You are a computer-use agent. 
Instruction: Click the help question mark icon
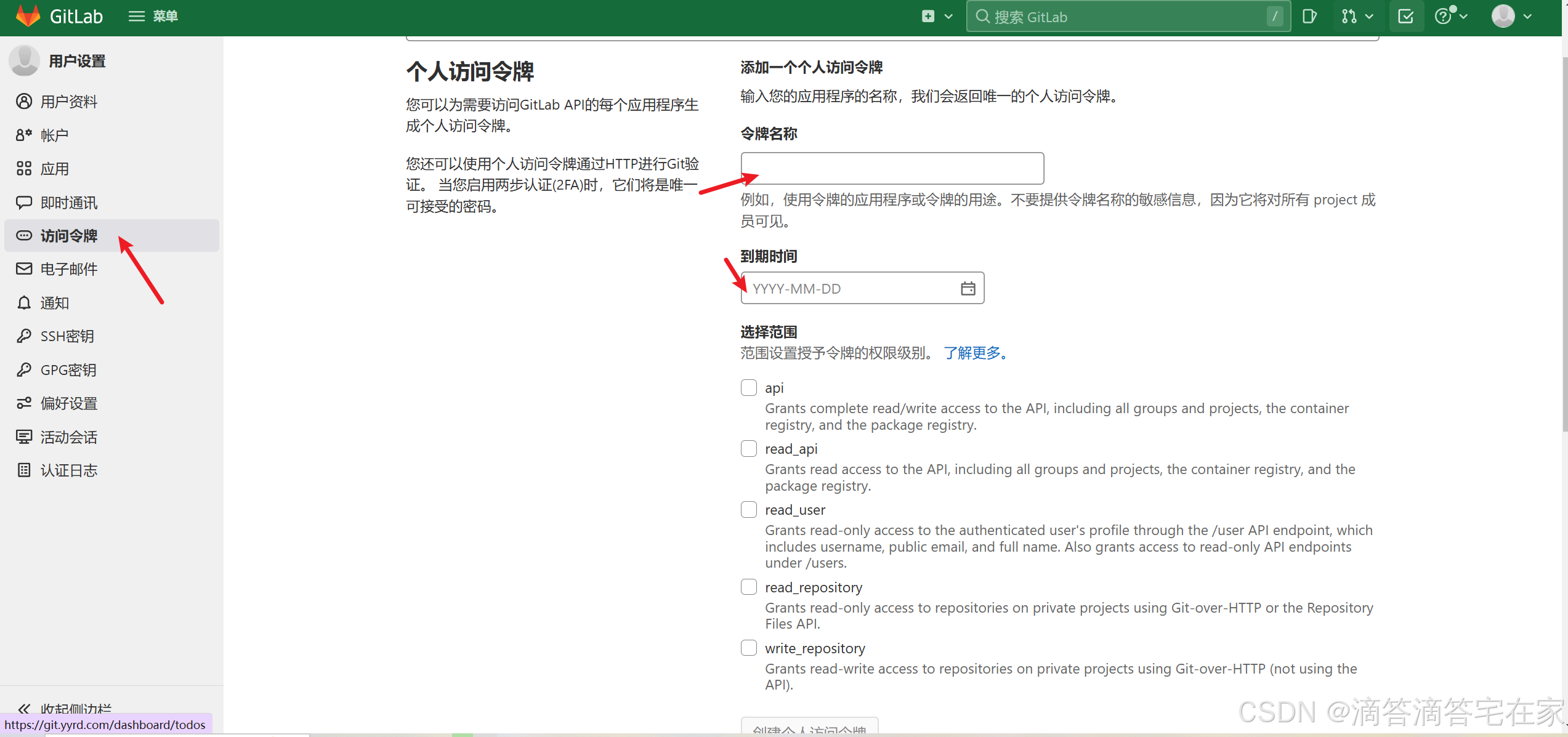1444,16
